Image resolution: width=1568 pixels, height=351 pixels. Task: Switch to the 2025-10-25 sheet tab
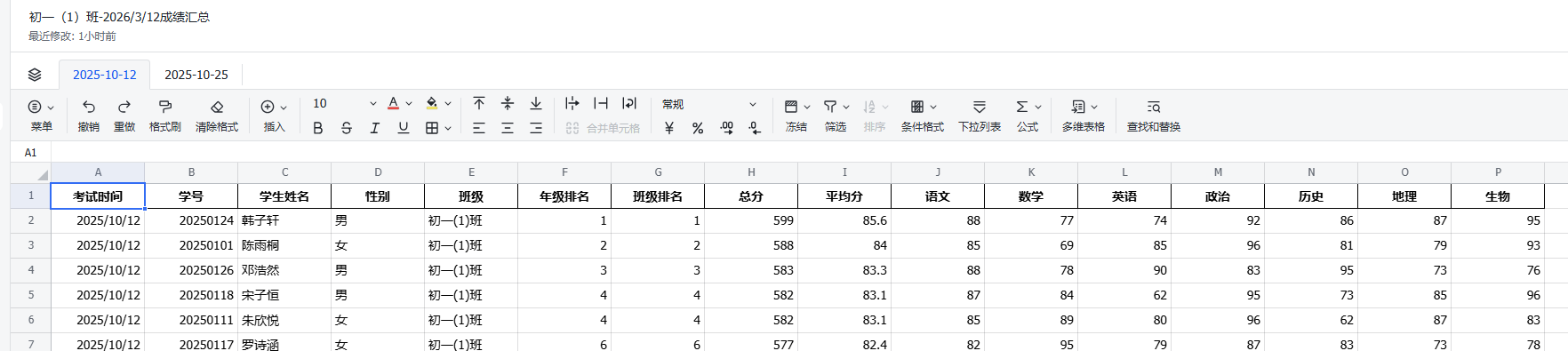196,75
